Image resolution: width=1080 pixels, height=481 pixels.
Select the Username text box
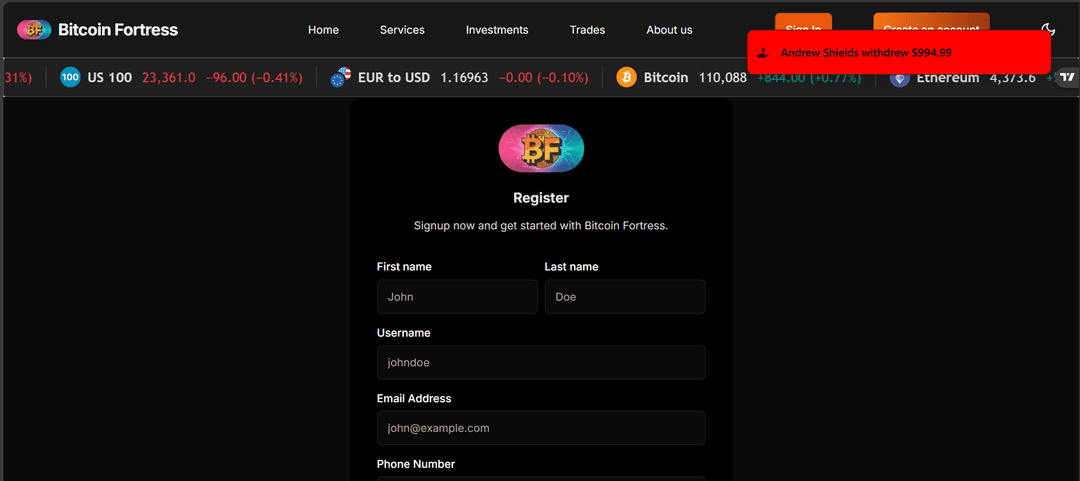coord(541,363)
